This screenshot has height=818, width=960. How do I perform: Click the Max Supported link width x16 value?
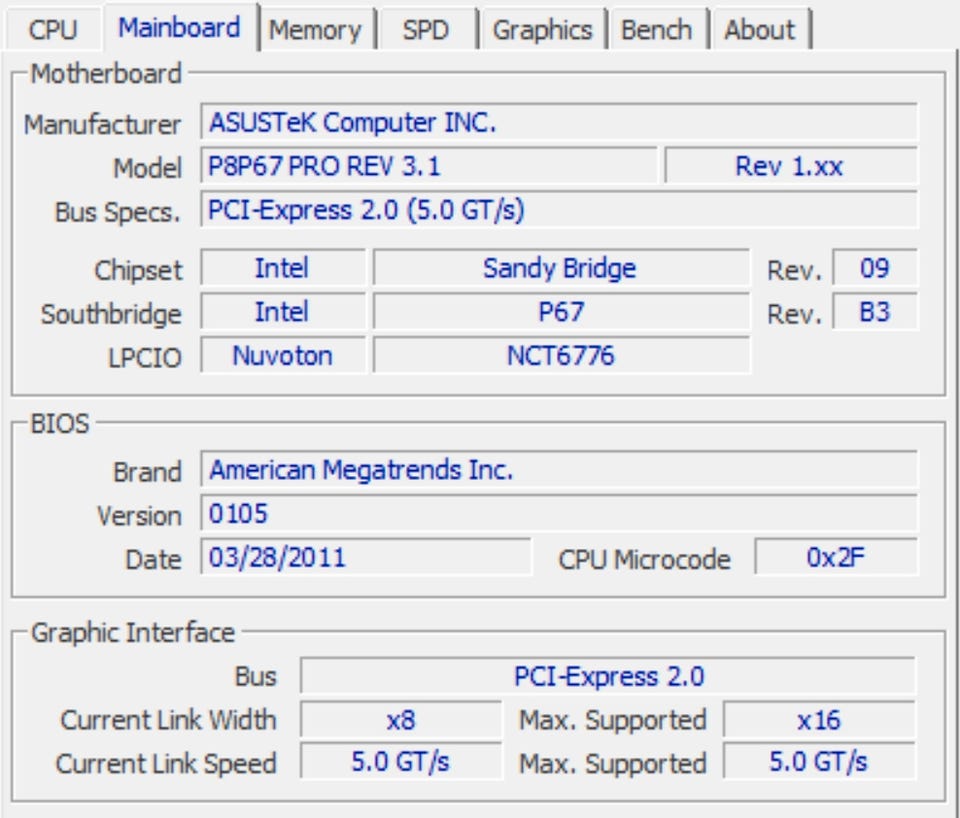pos(819,719)
